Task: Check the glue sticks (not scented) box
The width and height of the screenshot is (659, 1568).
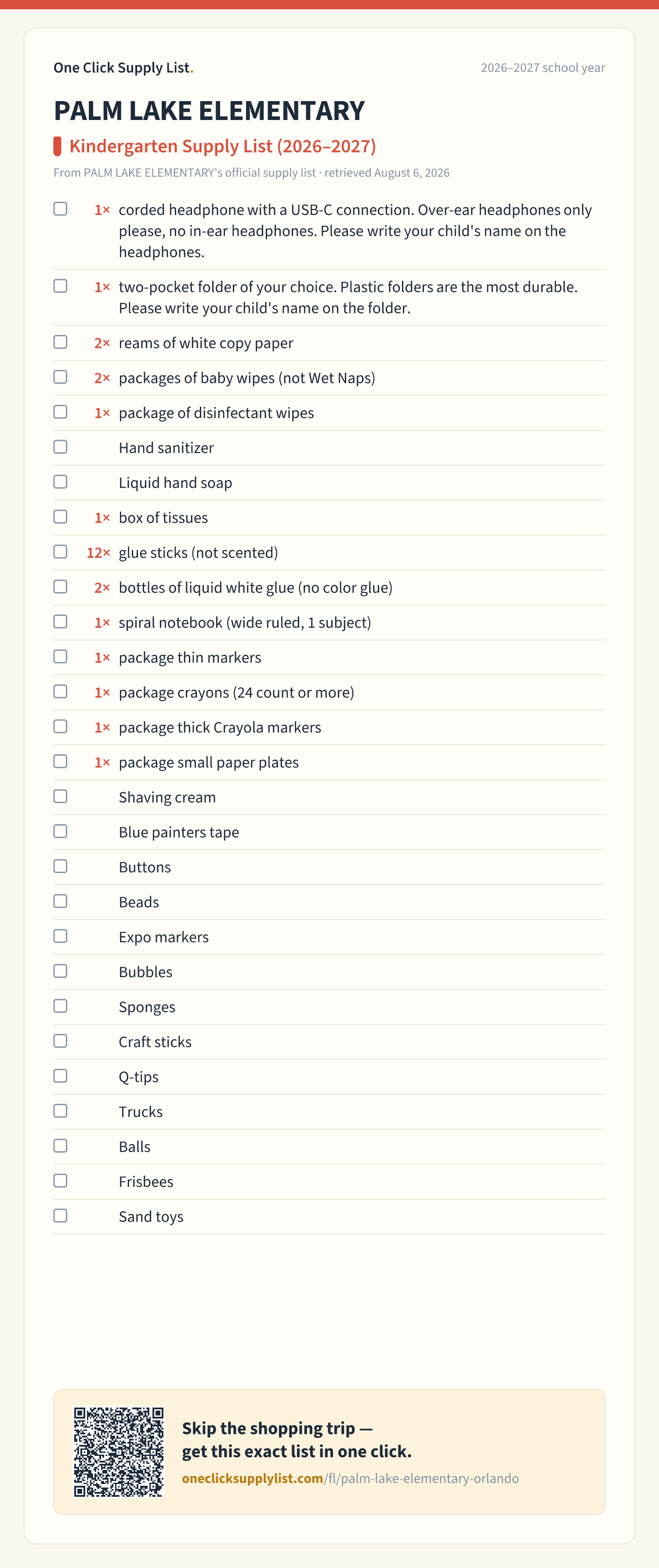Action: coord(60,552)
